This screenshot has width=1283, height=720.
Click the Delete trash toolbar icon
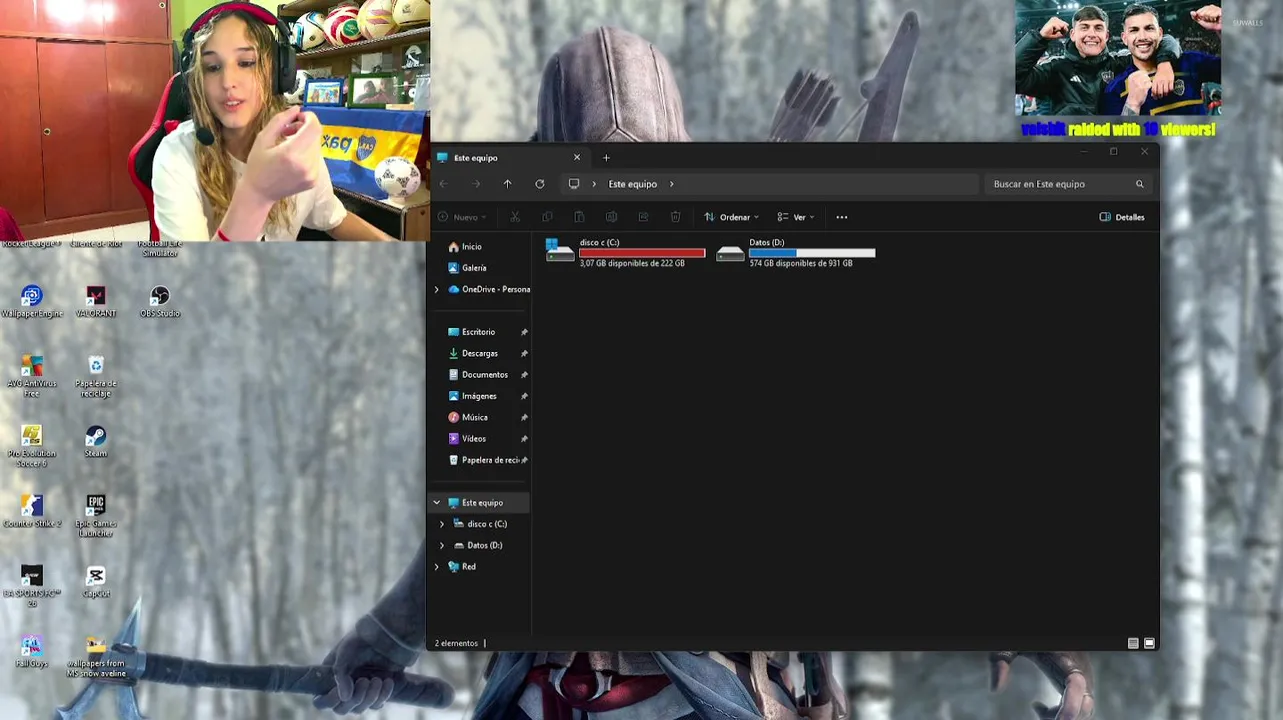pyautogui.click(x=675, y=217)
